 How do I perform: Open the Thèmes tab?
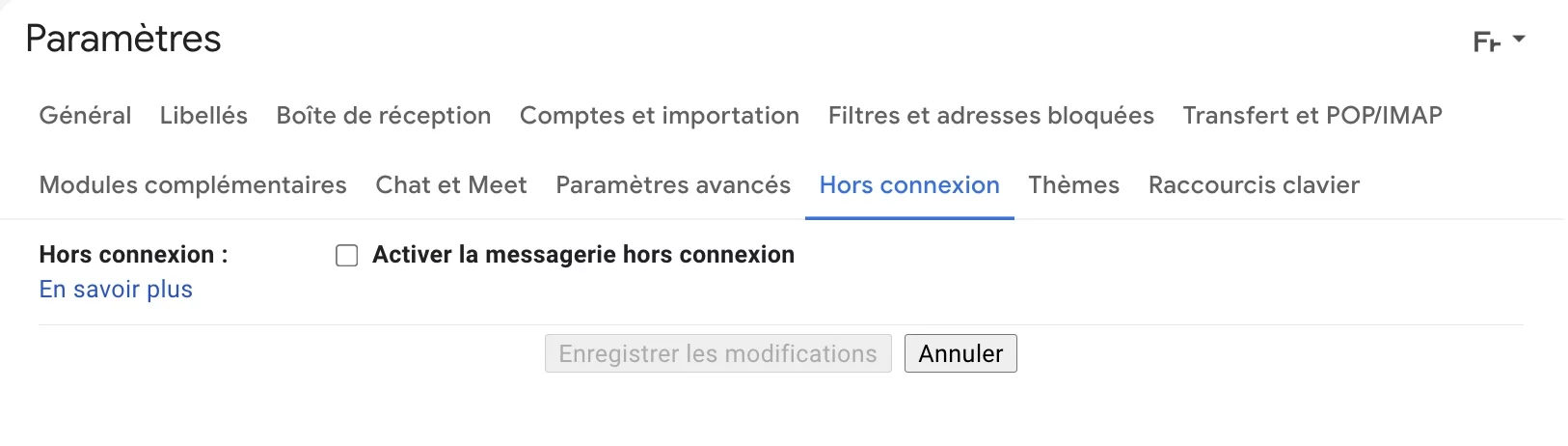click(x=1073, y=185)
